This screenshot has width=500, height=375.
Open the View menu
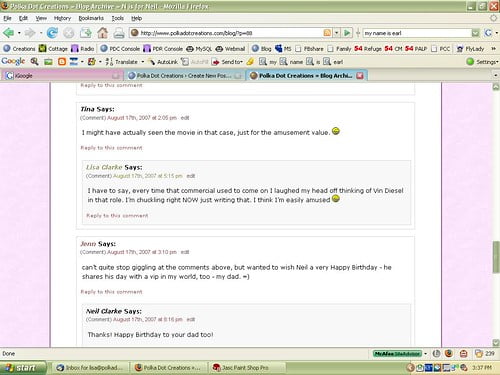tap(41, 18)
